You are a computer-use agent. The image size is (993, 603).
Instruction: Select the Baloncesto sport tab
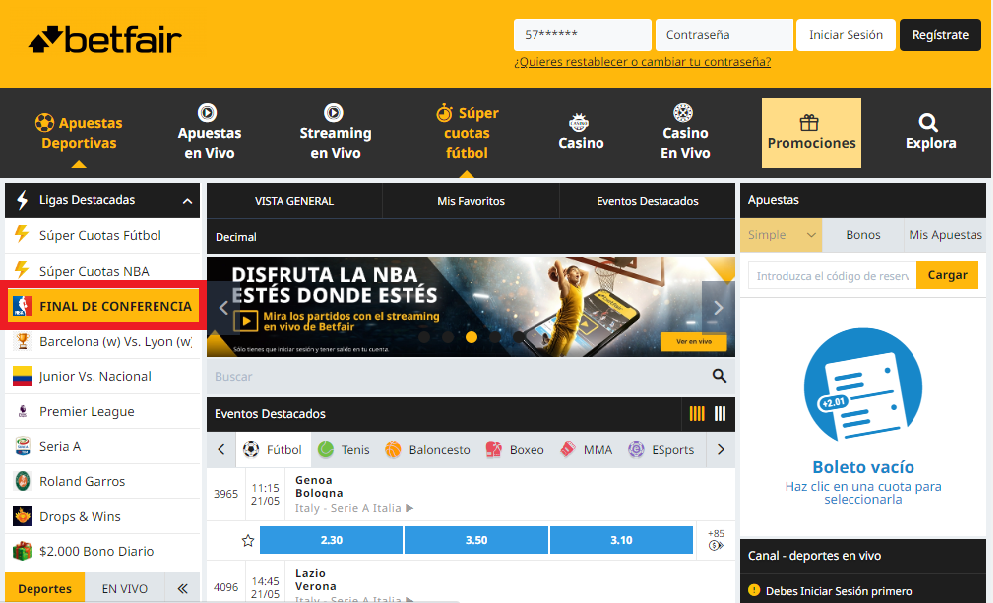(x=428, y=450)
